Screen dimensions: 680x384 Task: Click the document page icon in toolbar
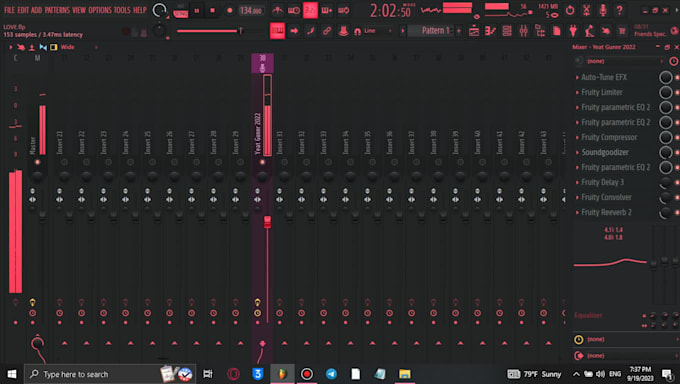click(556, 31)
